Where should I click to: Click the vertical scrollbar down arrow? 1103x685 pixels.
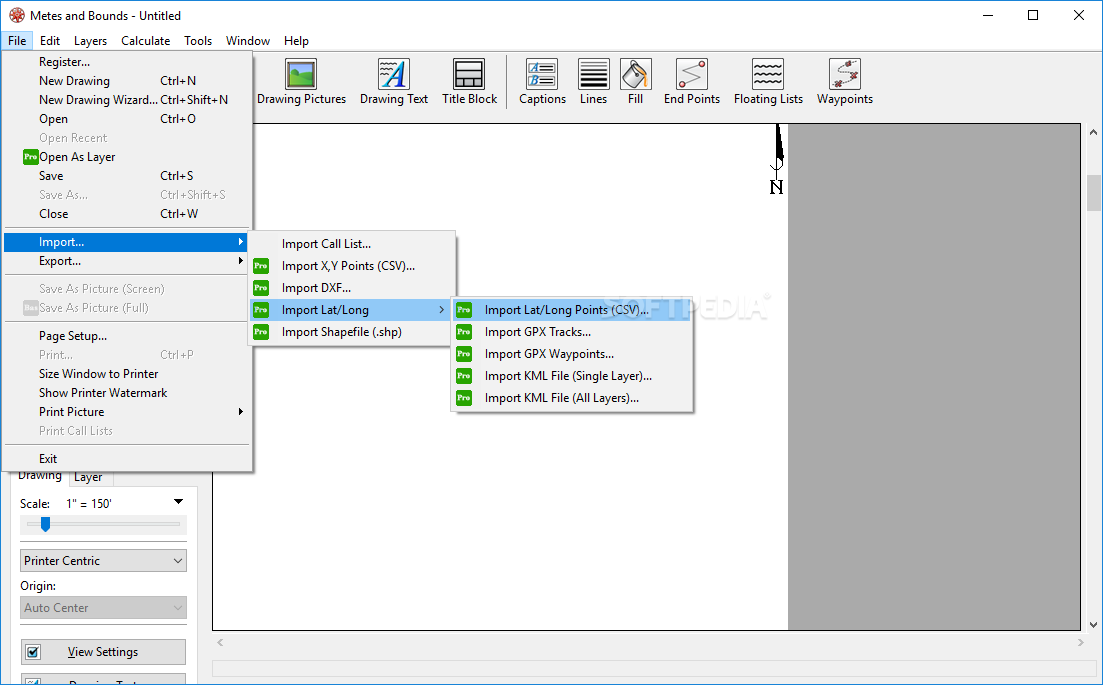1093,625
